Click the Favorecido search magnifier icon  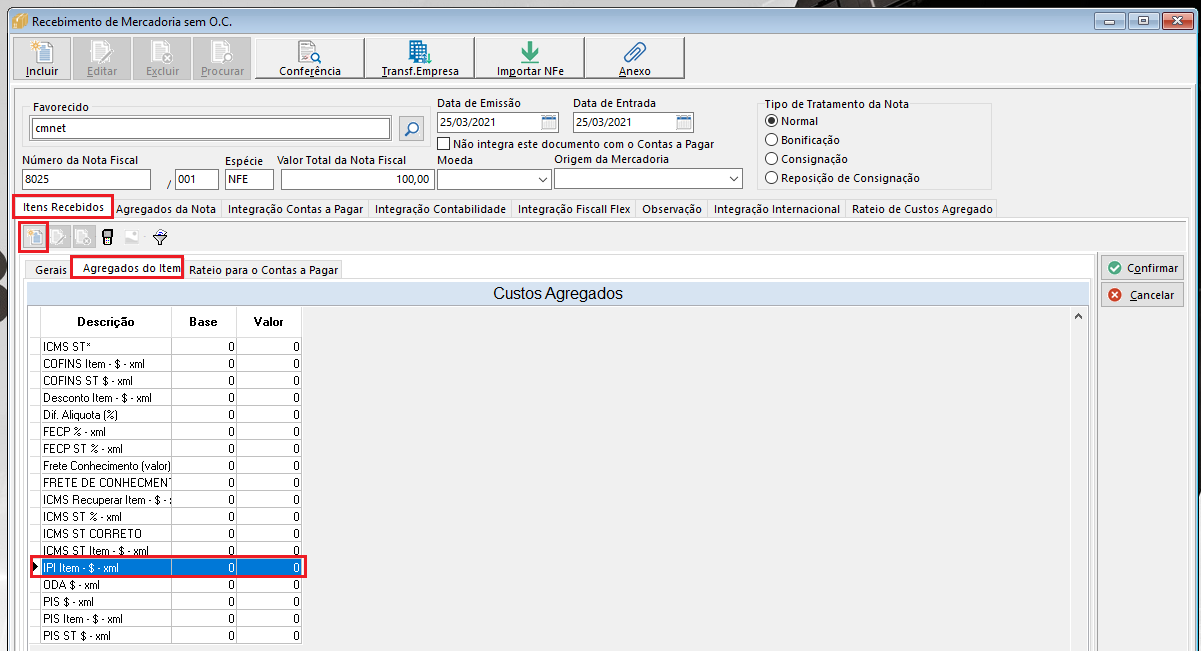411,128
